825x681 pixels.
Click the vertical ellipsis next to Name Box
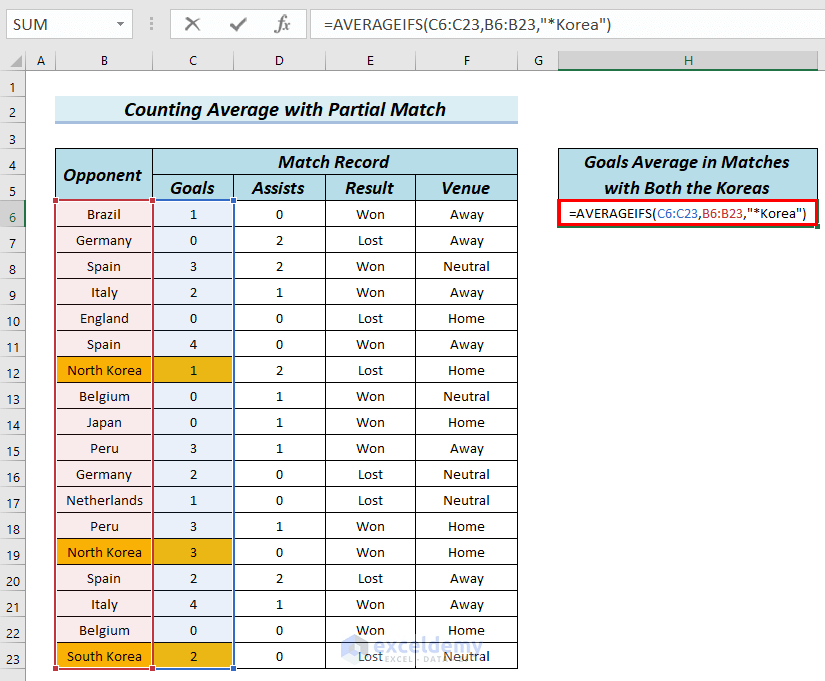tap(151, 24)
